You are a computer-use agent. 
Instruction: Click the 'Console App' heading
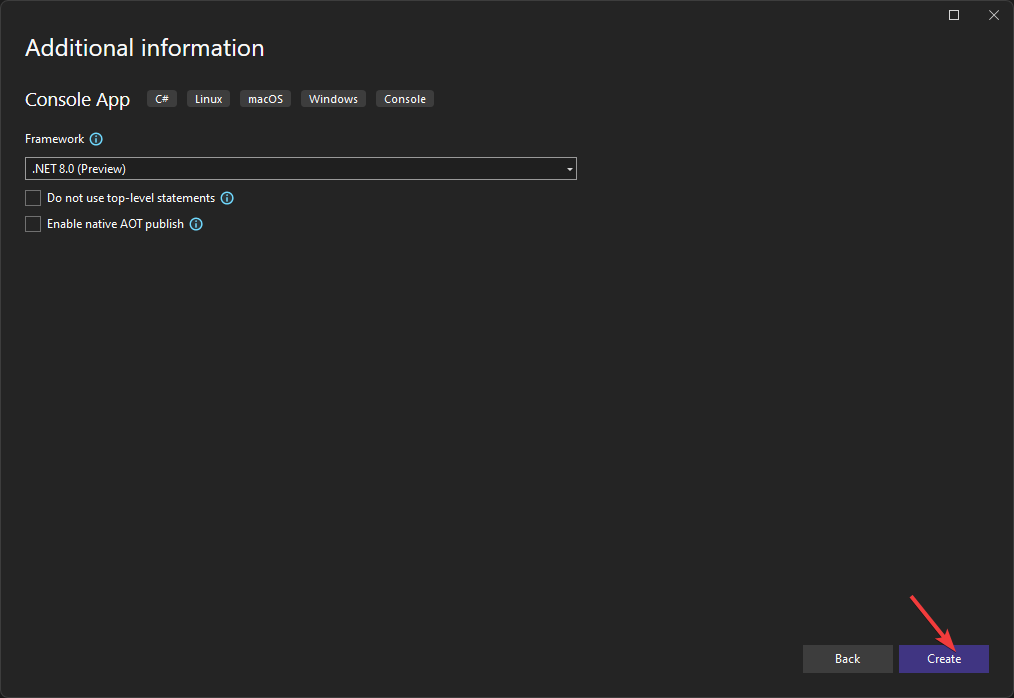[x=77, y=99]
